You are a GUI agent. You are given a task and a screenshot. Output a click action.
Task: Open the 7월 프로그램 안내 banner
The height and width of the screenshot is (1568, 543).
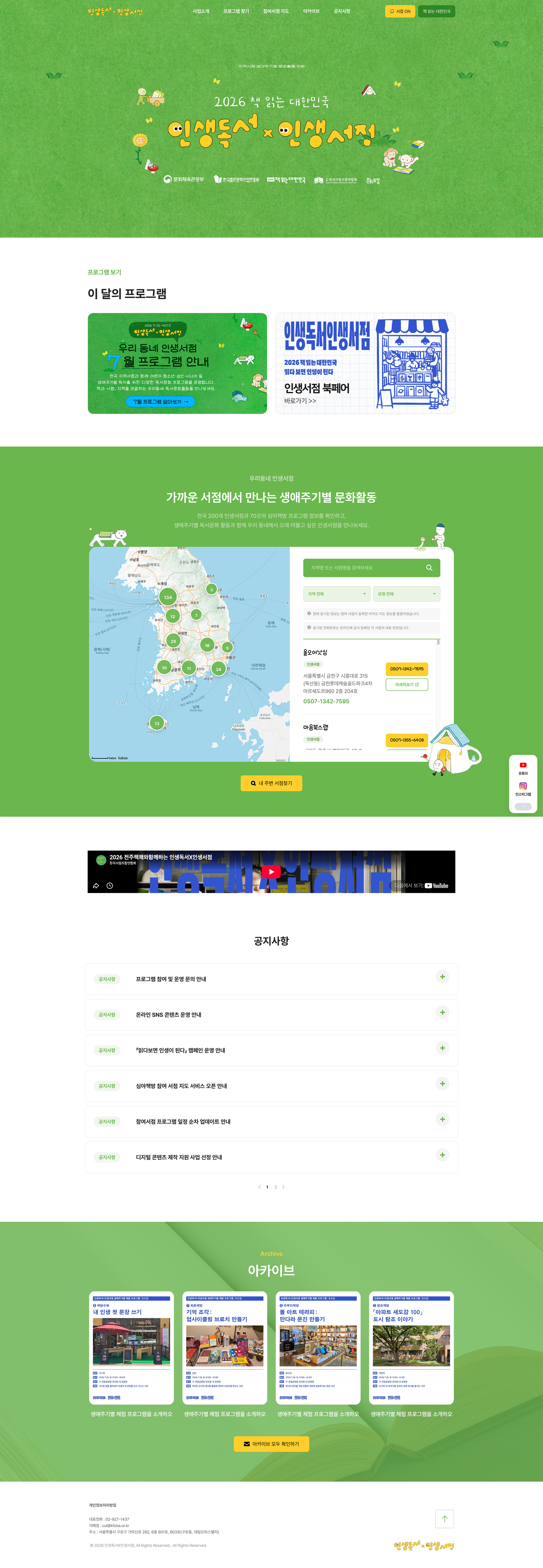pos(177,363)
